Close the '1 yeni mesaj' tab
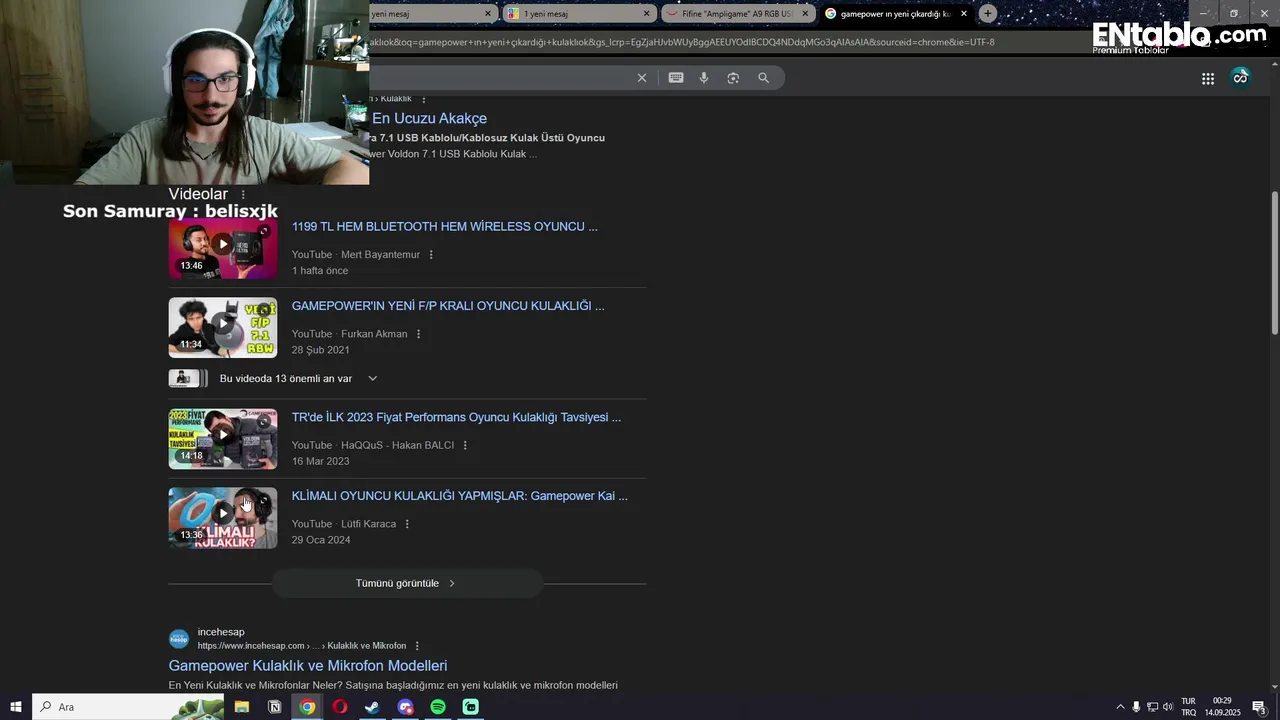 click(646, 14)
